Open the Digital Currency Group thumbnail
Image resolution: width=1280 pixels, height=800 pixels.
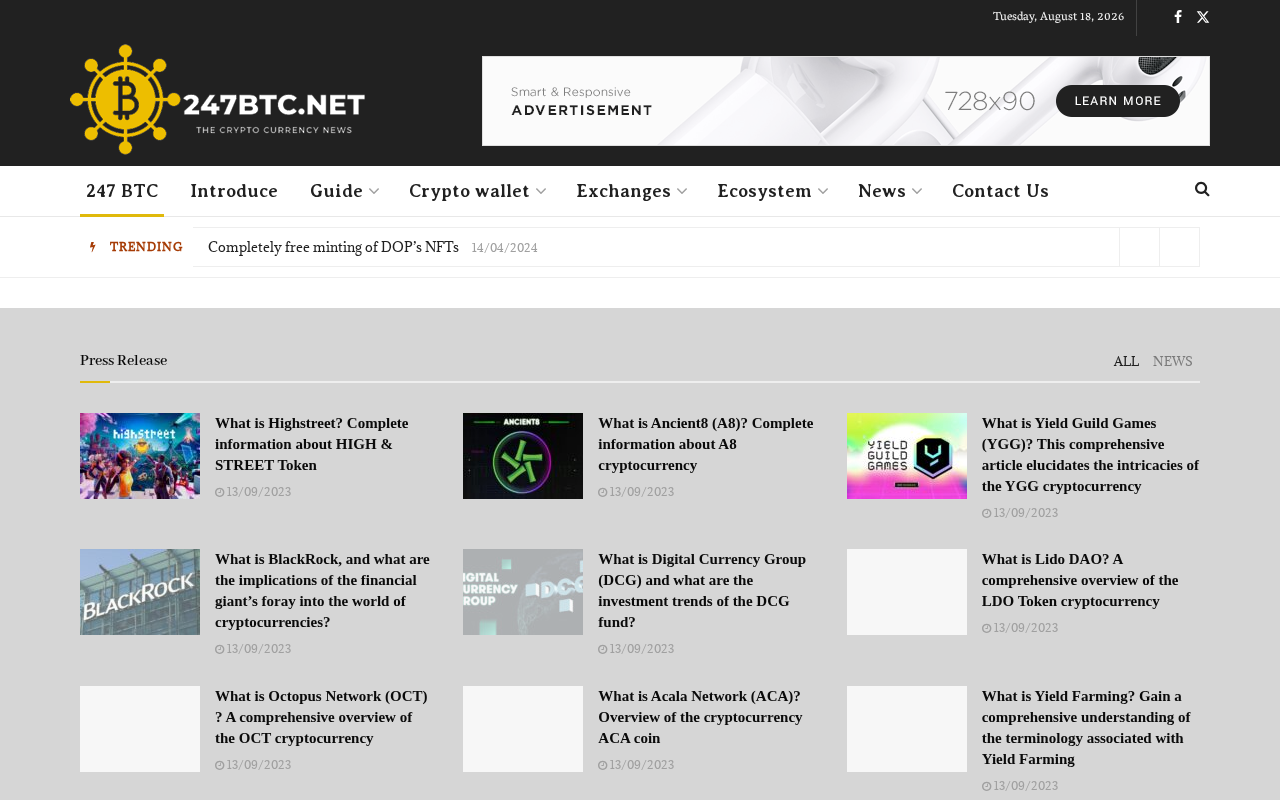coord(523,592)
